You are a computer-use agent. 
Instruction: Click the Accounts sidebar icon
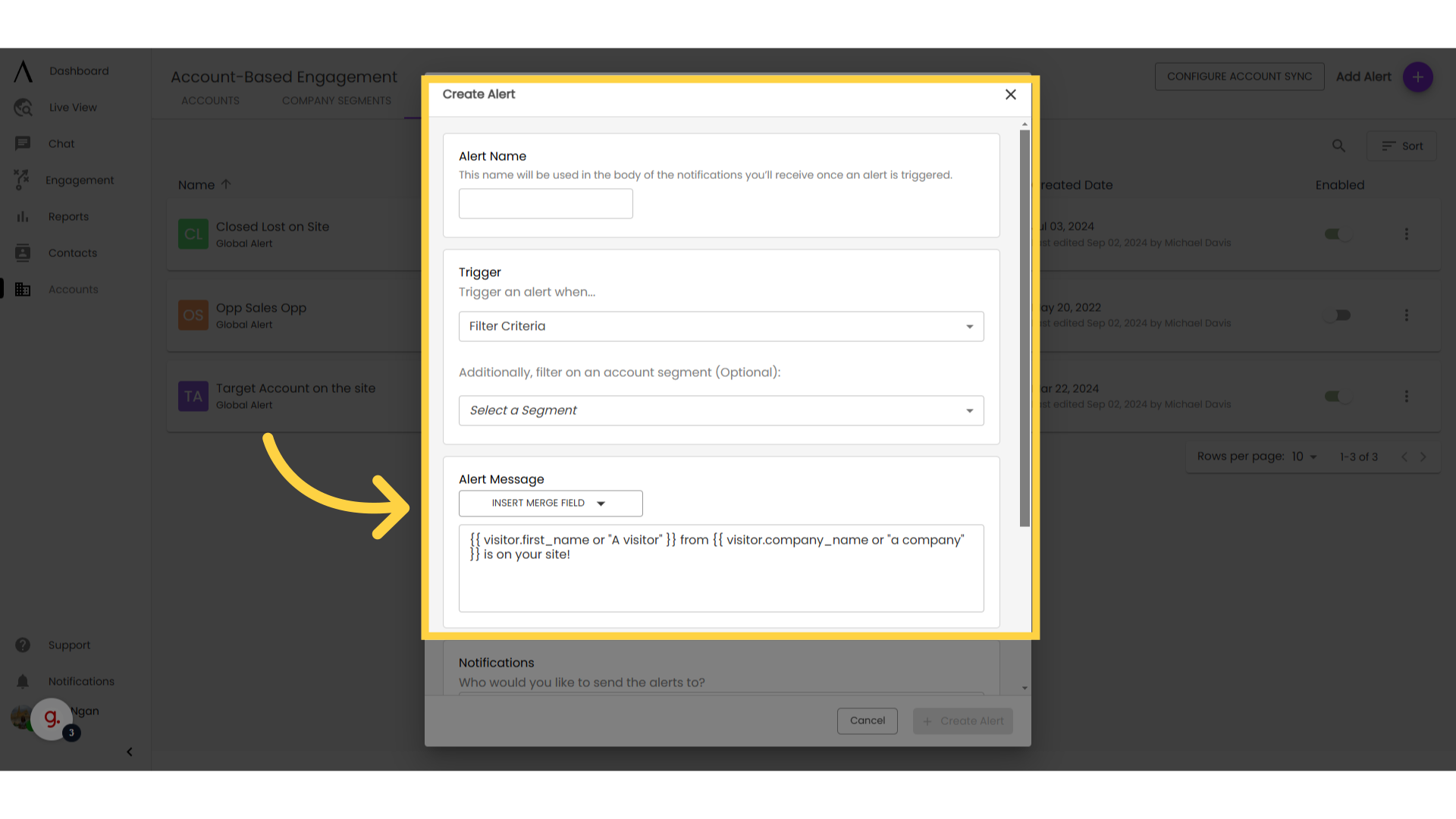22,289
